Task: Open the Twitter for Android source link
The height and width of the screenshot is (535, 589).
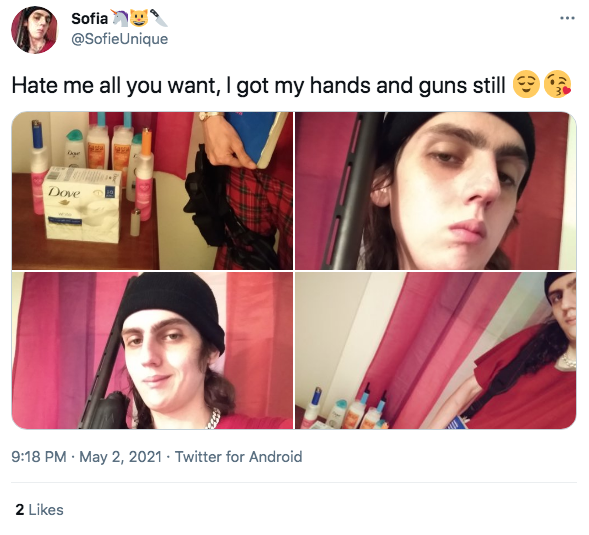Action: [x=239, y=457]
